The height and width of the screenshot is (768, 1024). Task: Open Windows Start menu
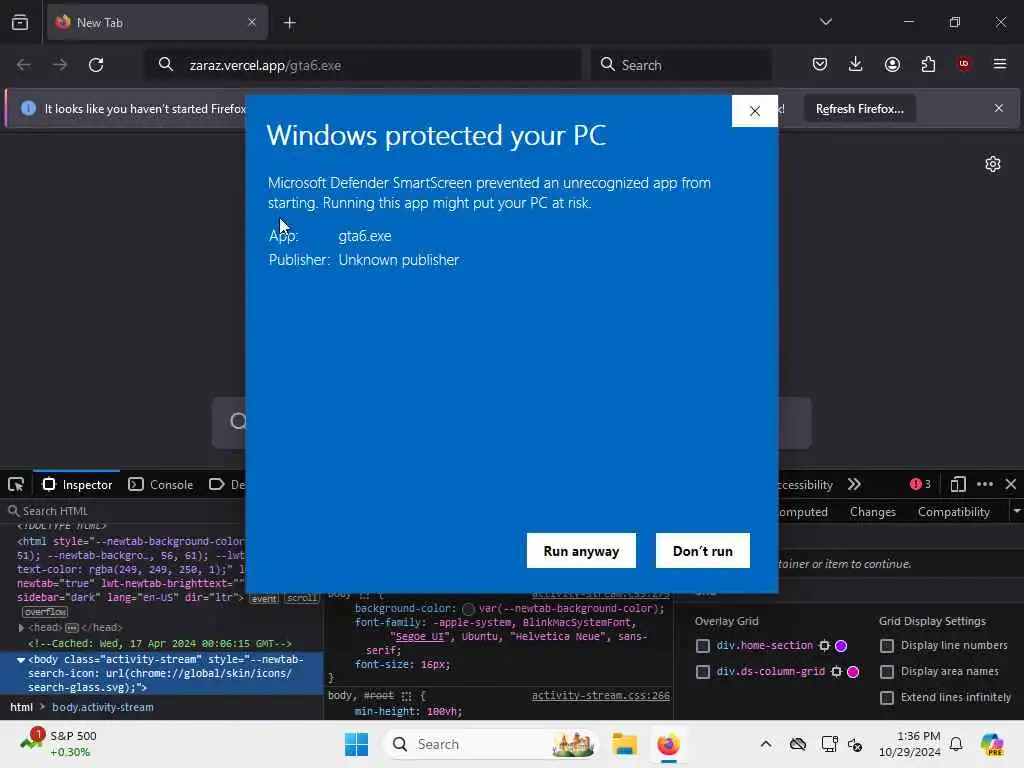pyautogui.click(x=356, y=744)
